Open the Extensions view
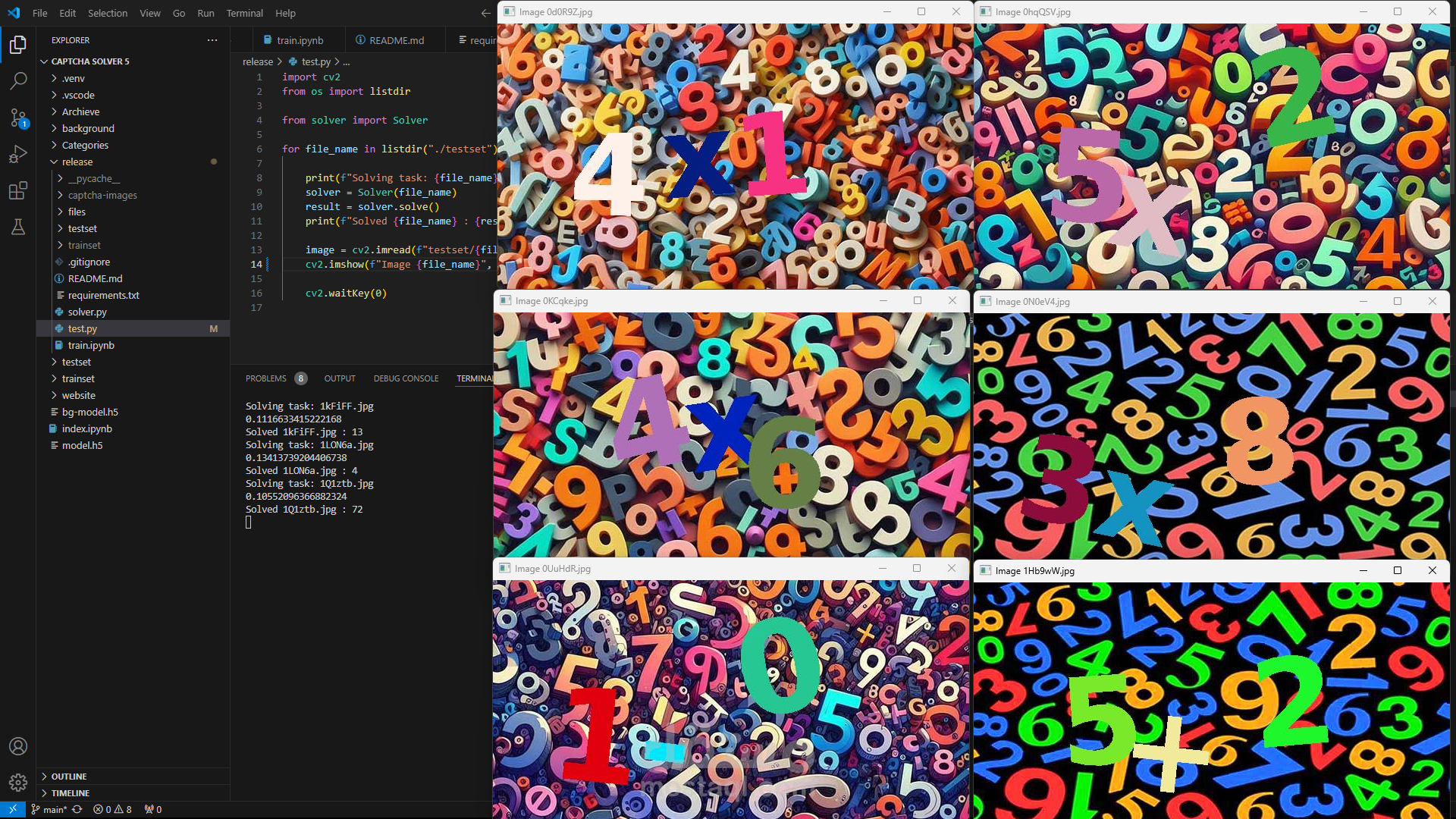 pyautogui.click(x=18, y=191)
